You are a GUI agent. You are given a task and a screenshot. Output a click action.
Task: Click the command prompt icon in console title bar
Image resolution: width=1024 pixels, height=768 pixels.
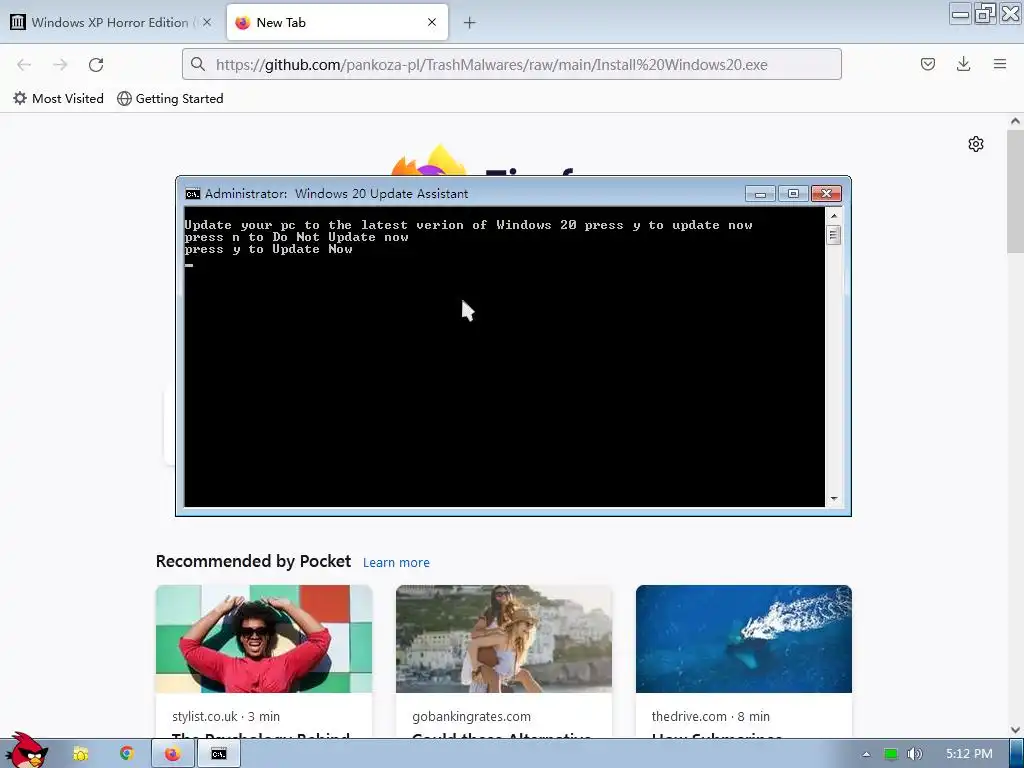click(x=193, y=194)
